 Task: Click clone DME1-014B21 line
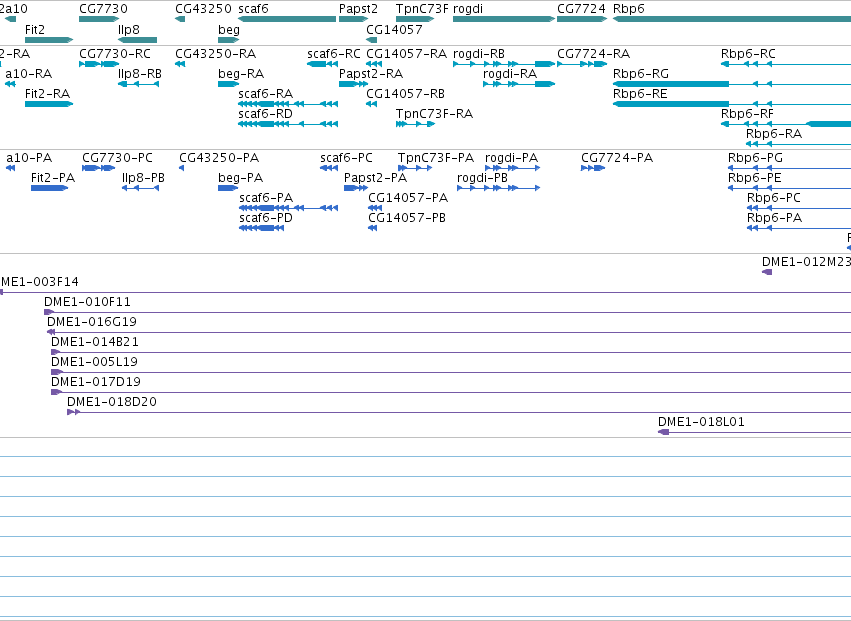(451, 352)
